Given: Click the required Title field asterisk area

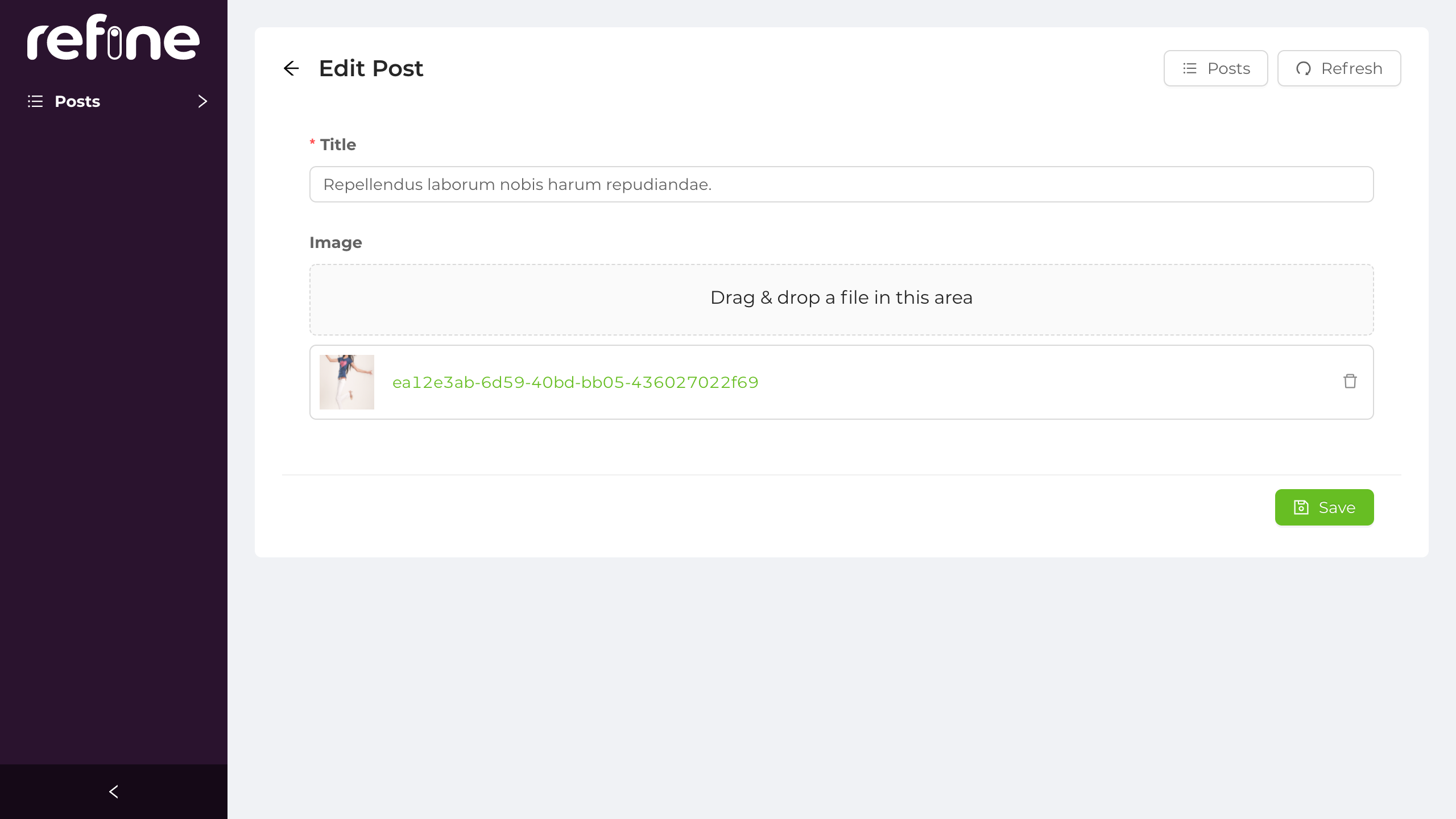Looking at the screenshot, I should click(313, 143).
